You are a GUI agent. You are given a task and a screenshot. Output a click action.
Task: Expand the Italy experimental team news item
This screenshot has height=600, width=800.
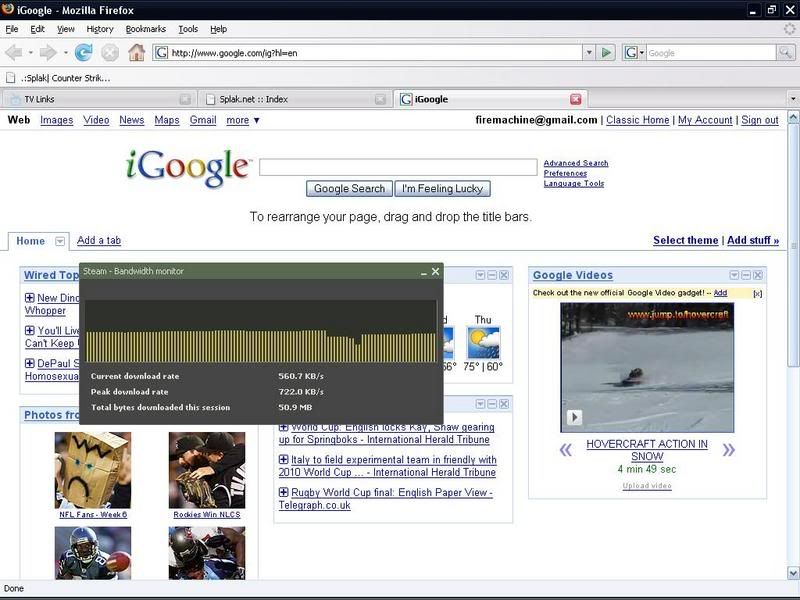284,460
